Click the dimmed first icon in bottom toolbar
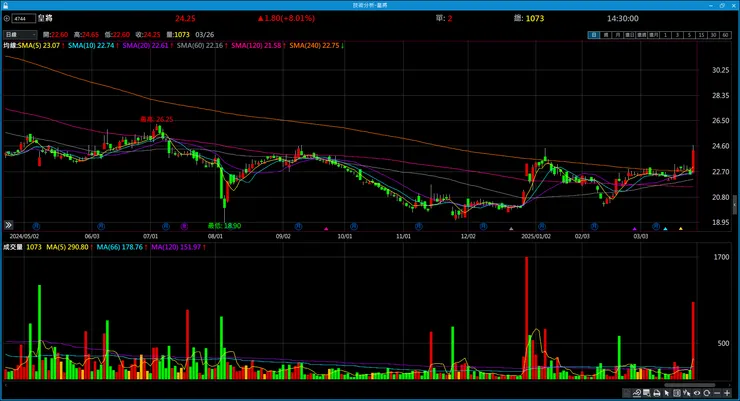This screenshot has width=740, height=401. point(627,393)
